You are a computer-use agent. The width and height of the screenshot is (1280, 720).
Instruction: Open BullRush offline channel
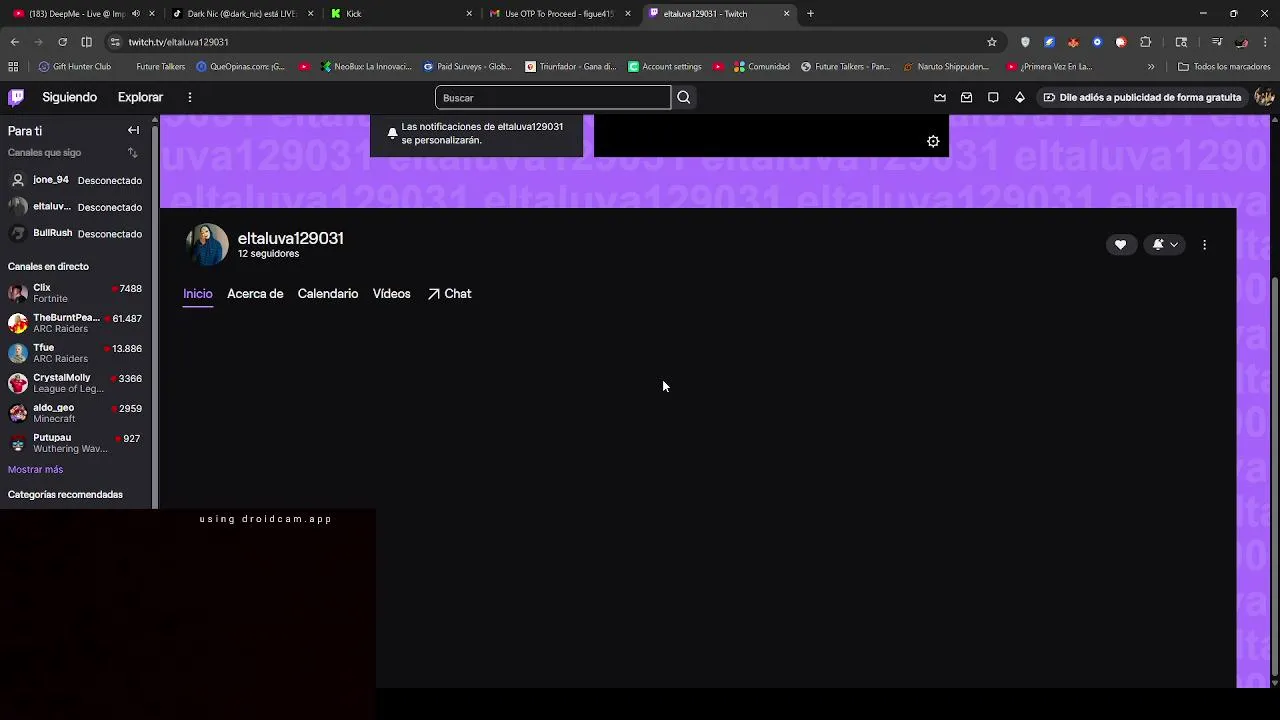click(76, 234)
